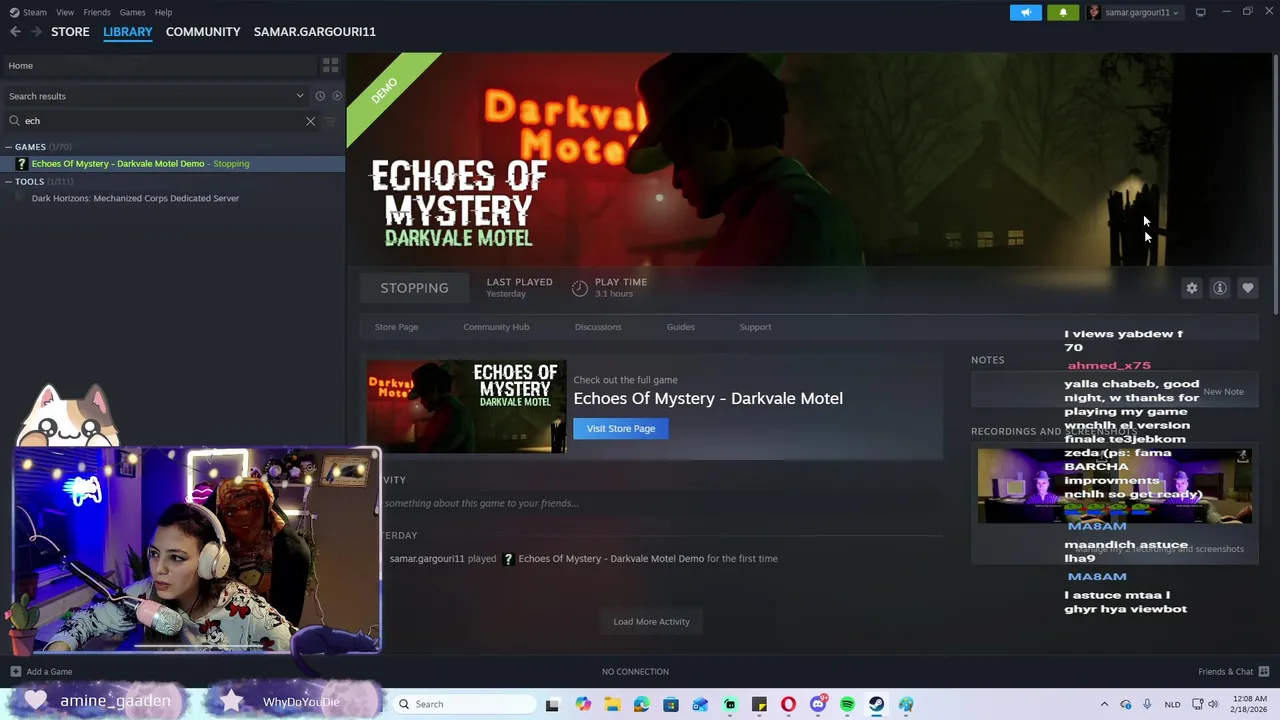Open game settings gear icon
Viewport: 1280px width, 720px height.
coord(1191,288)
